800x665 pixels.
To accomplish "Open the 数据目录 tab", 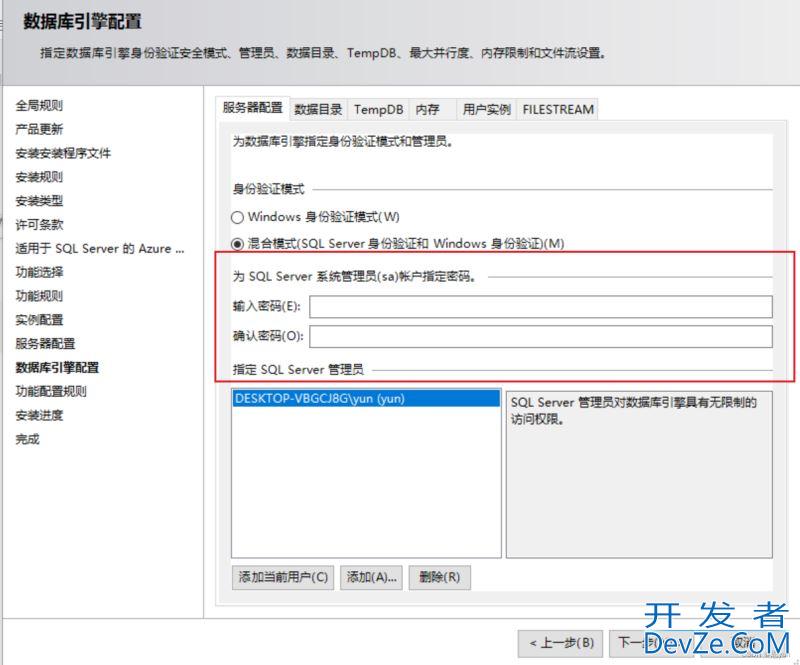I will coord(318,110).
